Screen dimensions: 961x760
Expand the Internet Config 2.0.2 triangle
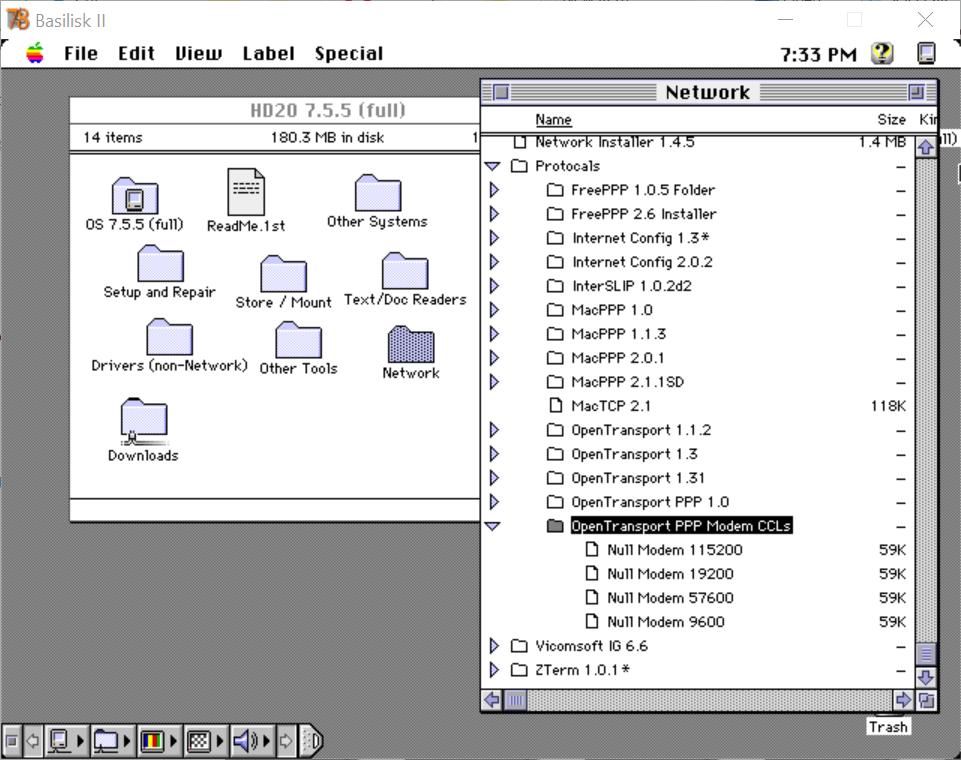click(494, 262)
